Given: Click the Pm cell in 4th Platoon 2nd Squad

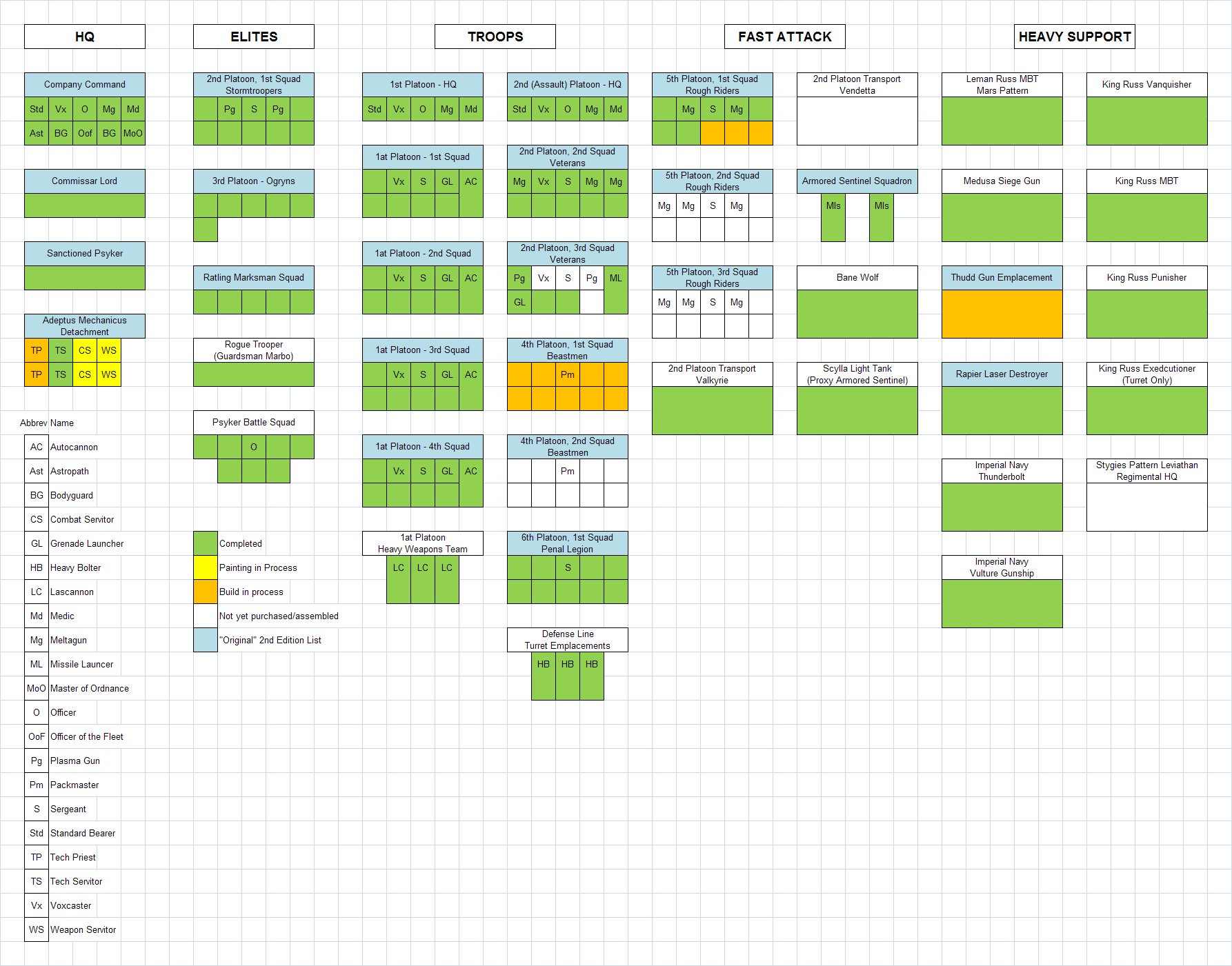Looking at the screenshot, I should [568, 471].
